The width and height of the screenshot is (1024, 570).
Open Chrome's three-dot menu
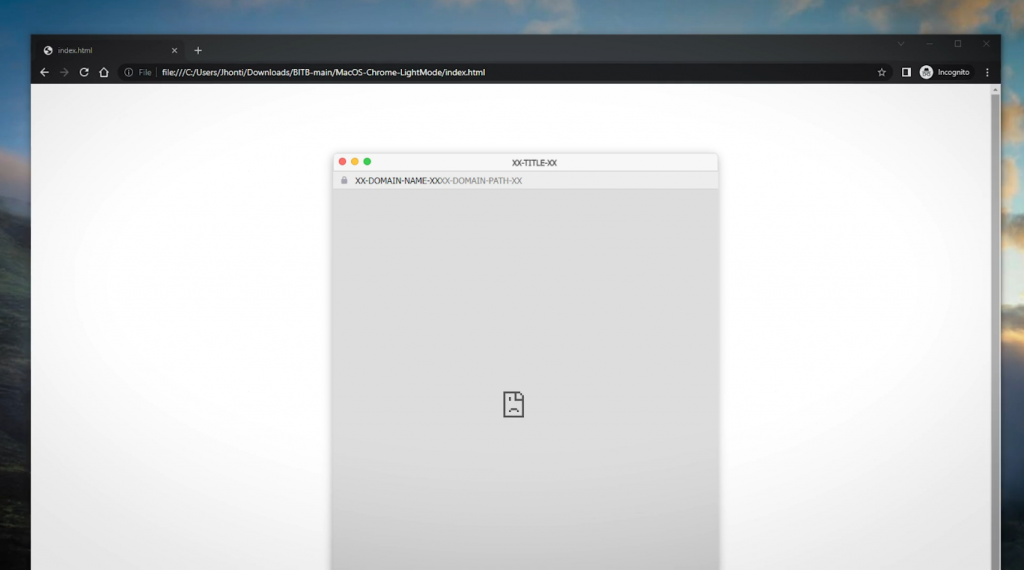click(987, 72)
